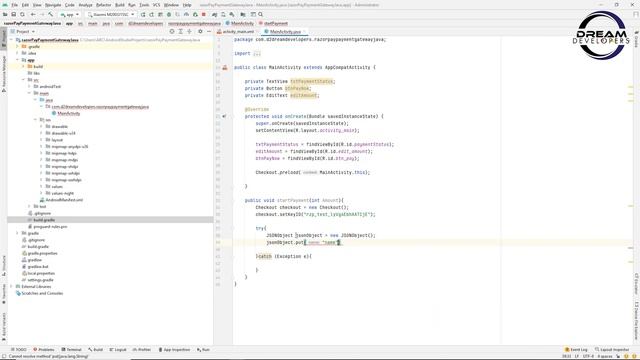
Task: Open the Refactor menu
Action: pyautogui.click(x=103, y=5)
